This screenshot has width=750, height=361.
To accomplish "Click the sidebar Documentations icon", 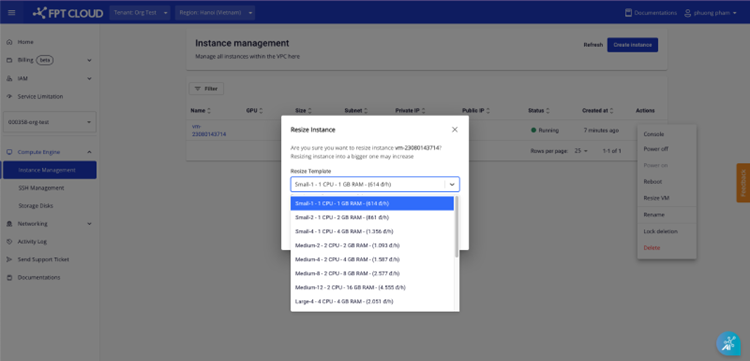I will point(9,277).
